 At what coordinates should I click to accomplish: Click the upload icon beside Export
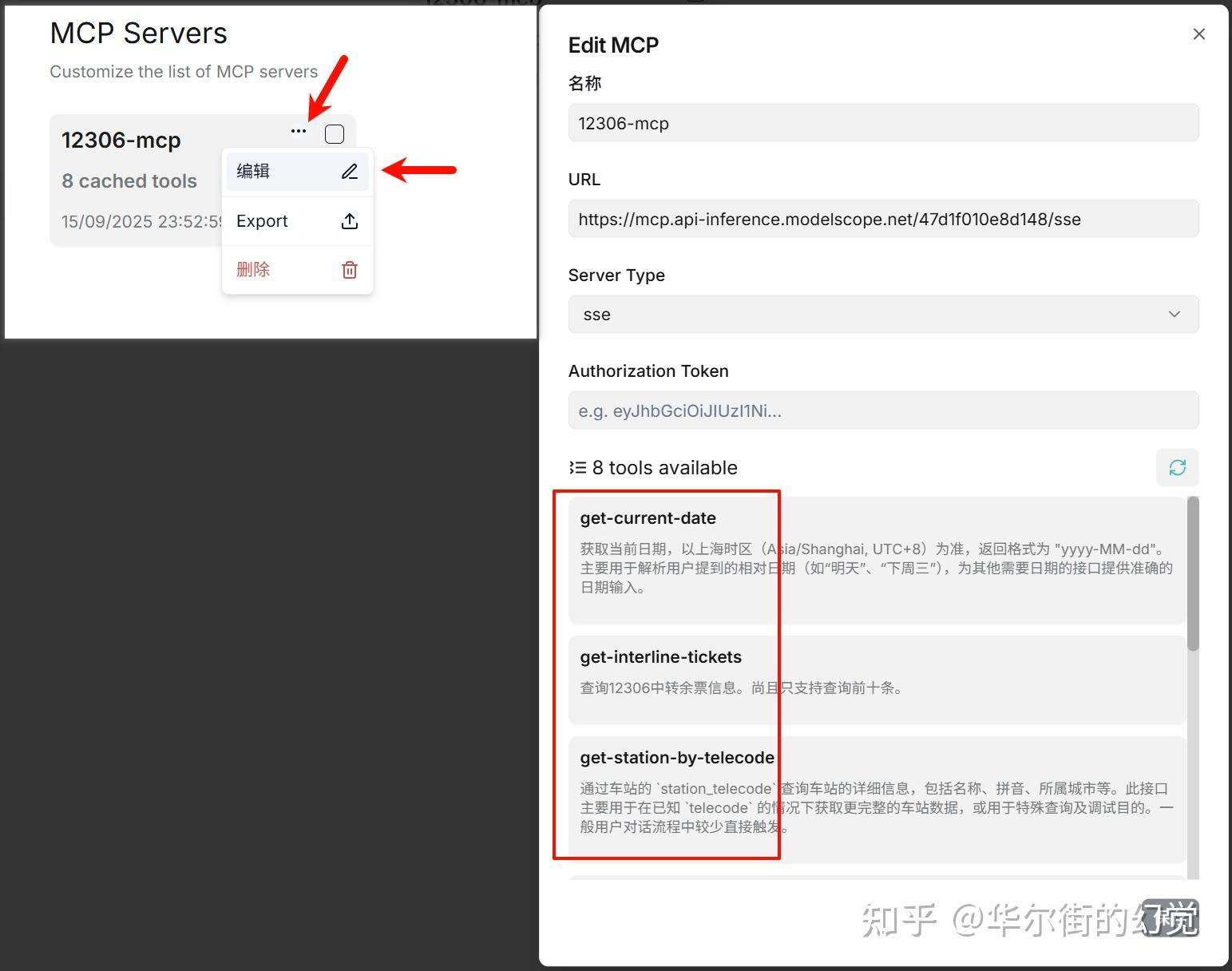(349, 221)
